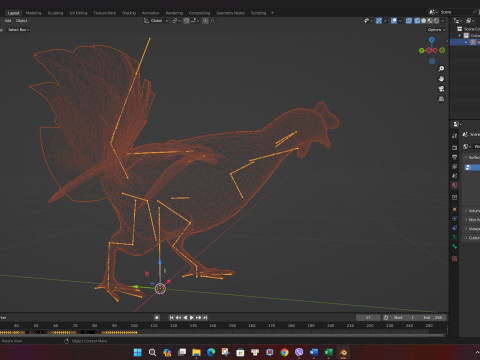The image size is (480, 360).
Task: Expand the Custom Properties panel
Action: [x=472, y=238]
